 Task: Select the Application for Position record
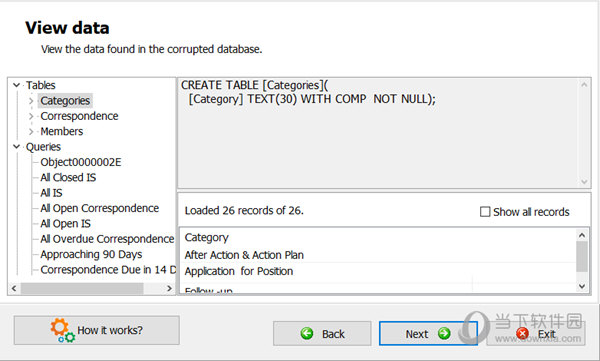tap(239, 271)
